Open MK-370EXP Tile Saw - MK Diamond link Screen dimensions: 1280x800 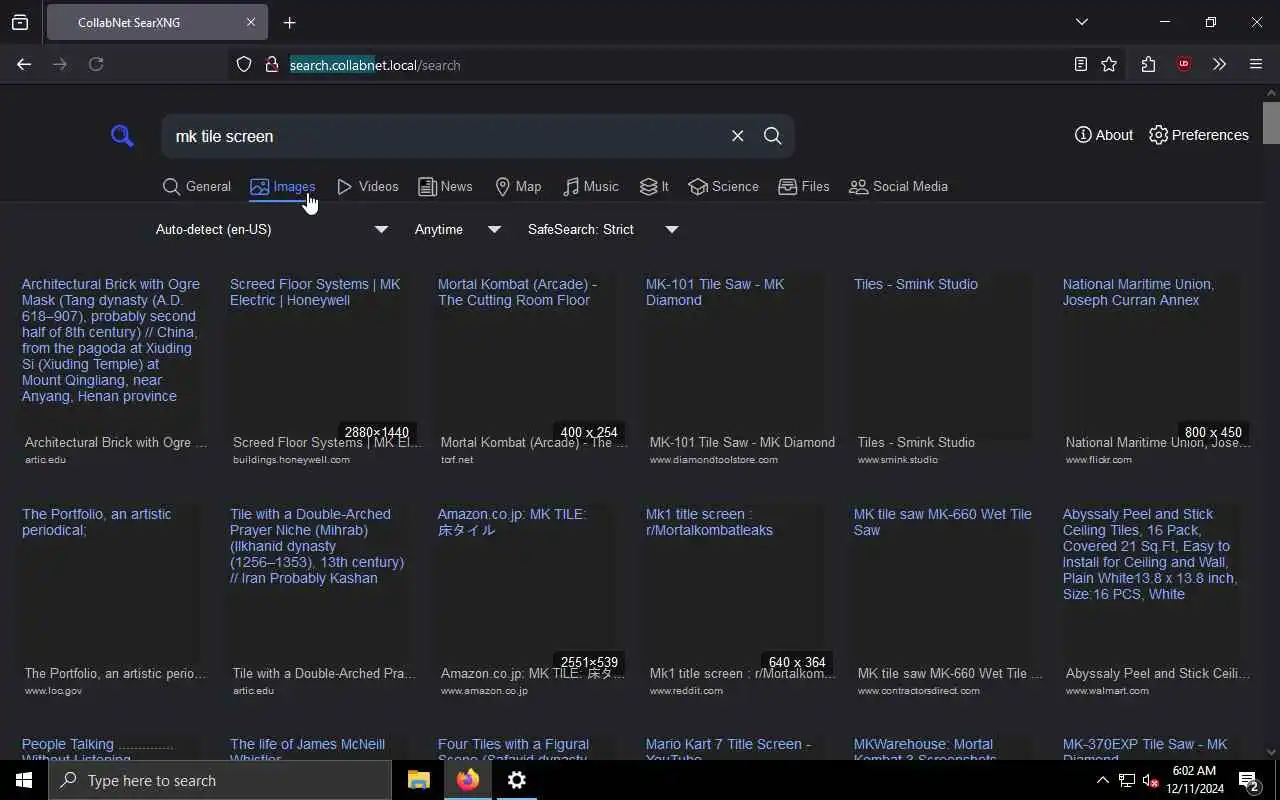coord(1145,748)
